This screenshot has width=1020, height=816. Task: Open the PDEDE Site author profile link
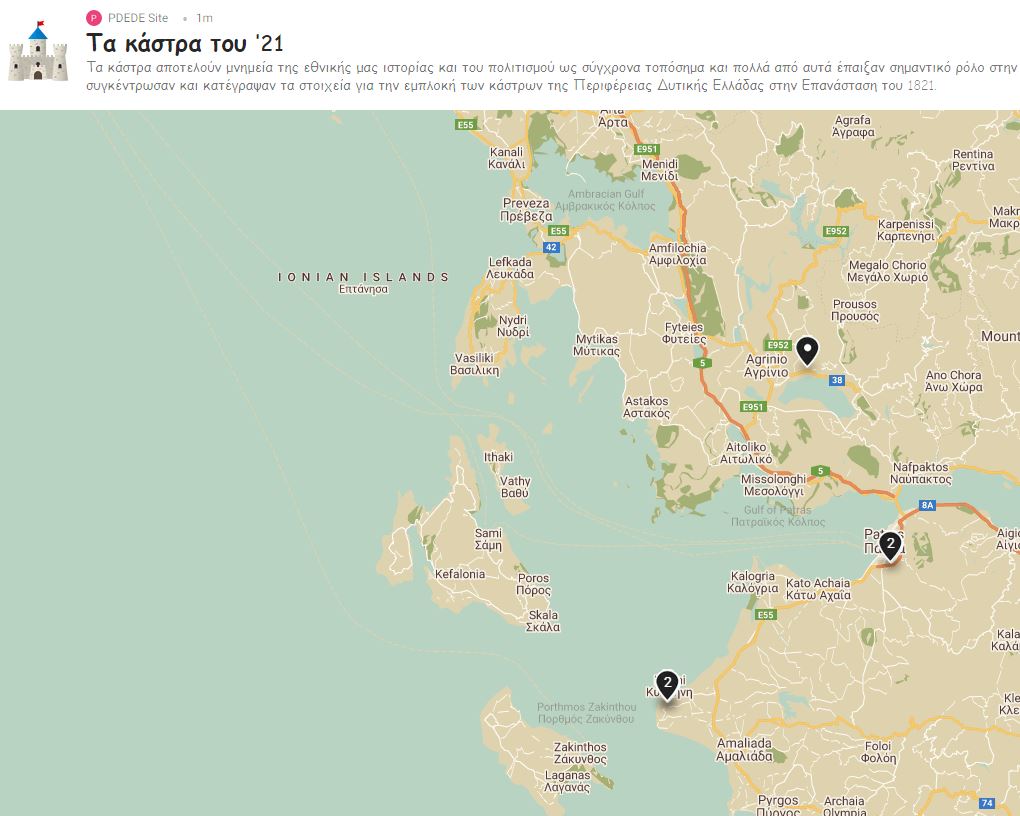pos(138,18)
